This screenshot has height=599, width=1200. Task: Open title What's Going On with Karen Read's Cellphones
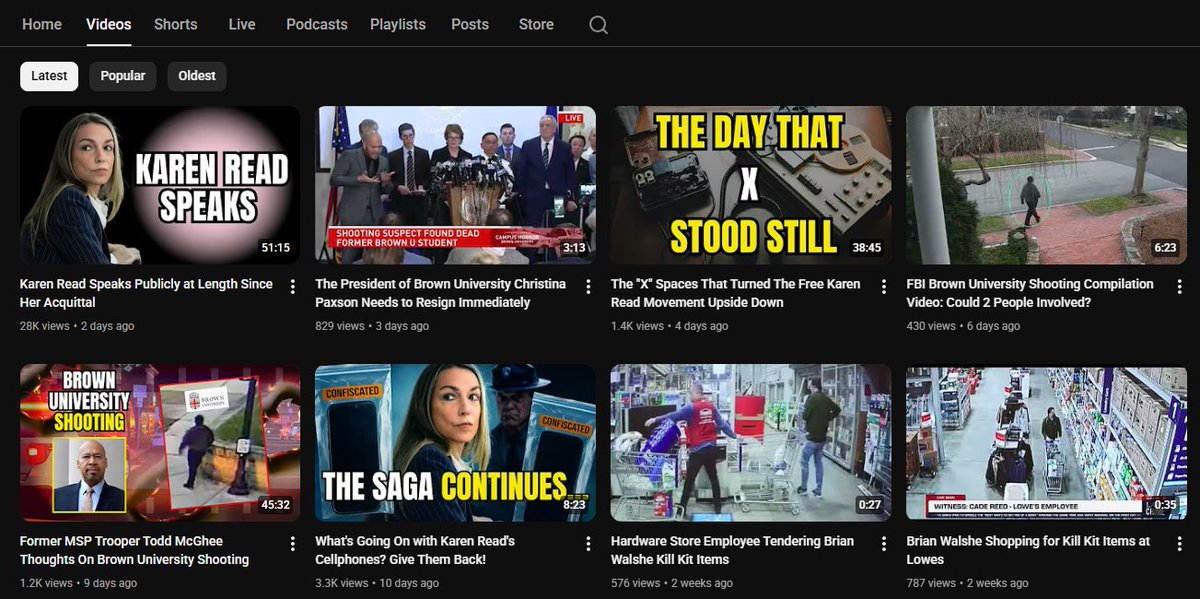[x=415, y=550]
